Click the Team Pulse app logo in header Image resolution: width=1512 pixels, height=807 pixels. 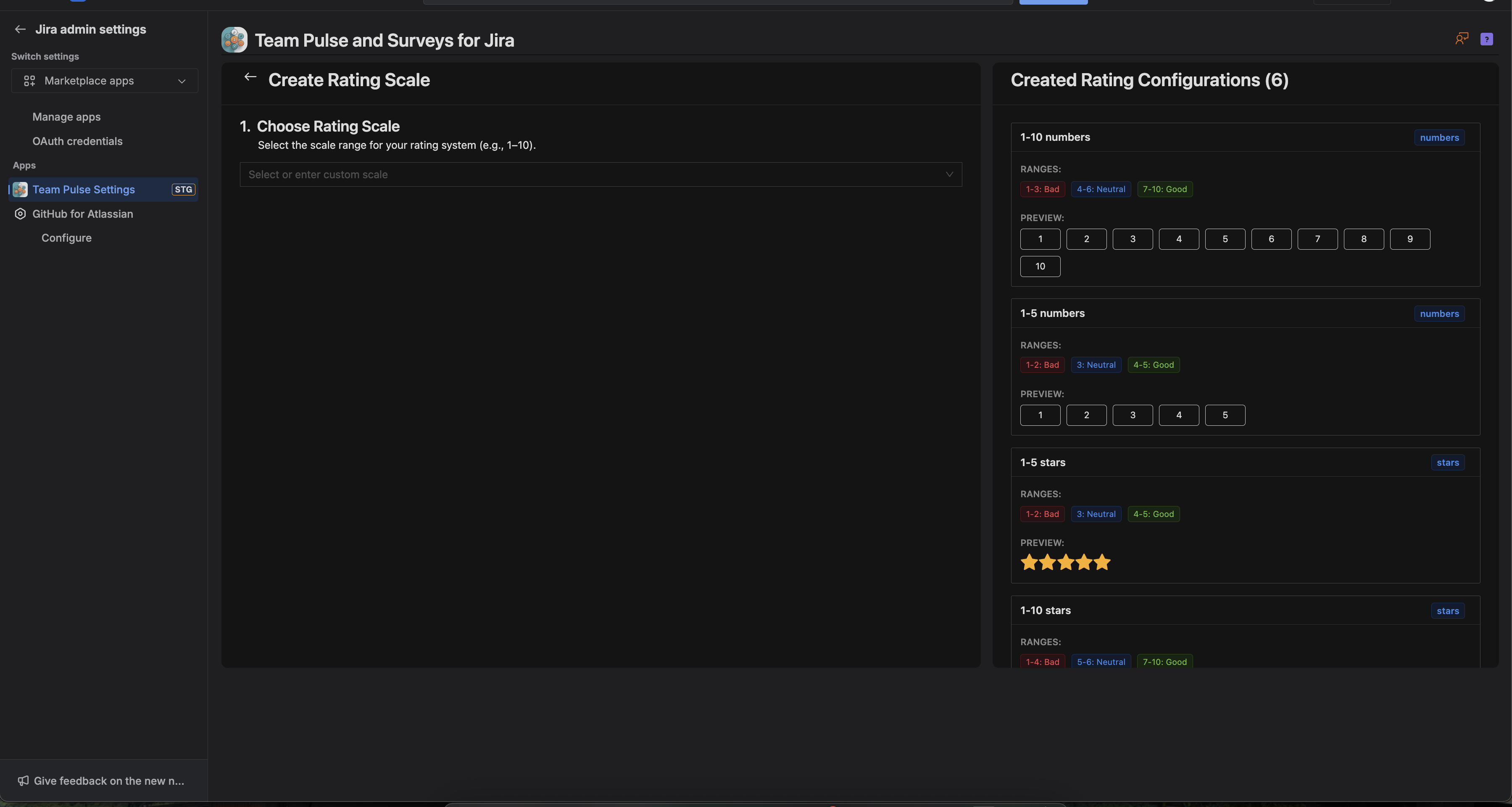coord(234,40)
